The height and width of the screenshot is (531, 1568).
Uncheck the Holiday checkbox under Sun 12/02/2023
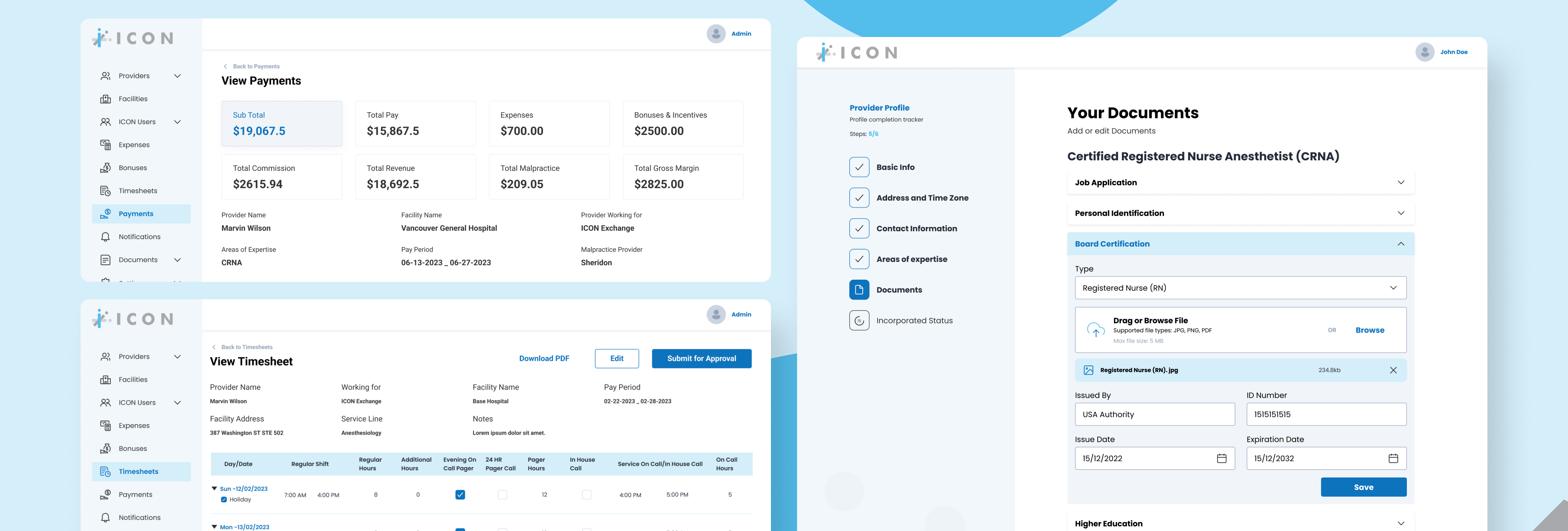(224, 500)
